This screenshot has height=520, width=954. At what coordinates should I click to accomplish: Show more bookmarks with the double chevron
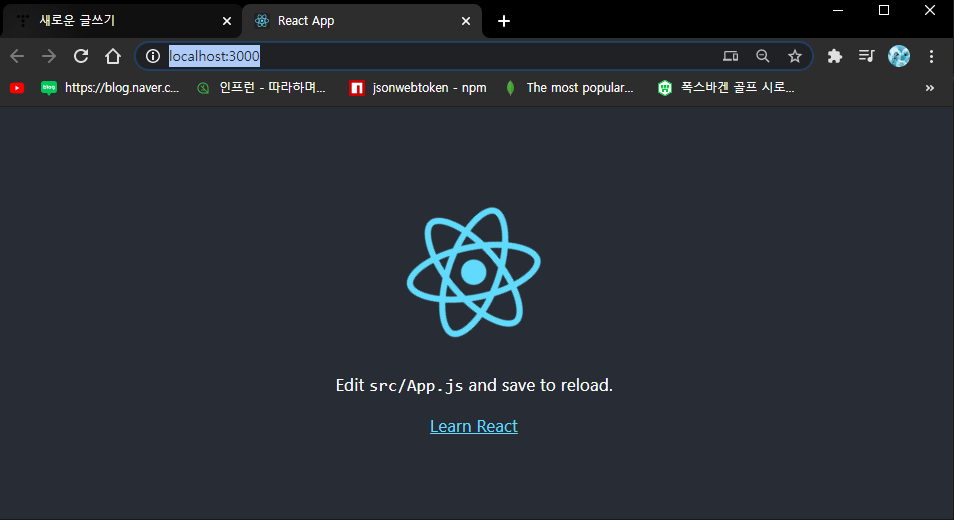pos(930,88)
